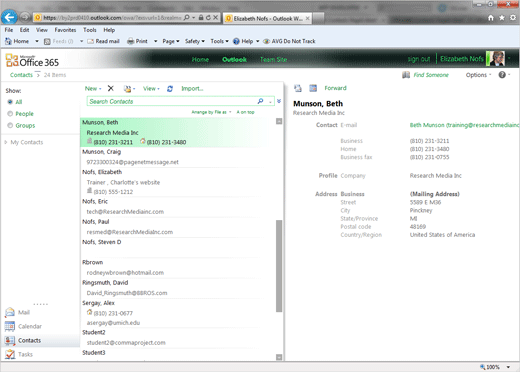
Task: Go back with the browser back arrow
Action: [9, 17]
